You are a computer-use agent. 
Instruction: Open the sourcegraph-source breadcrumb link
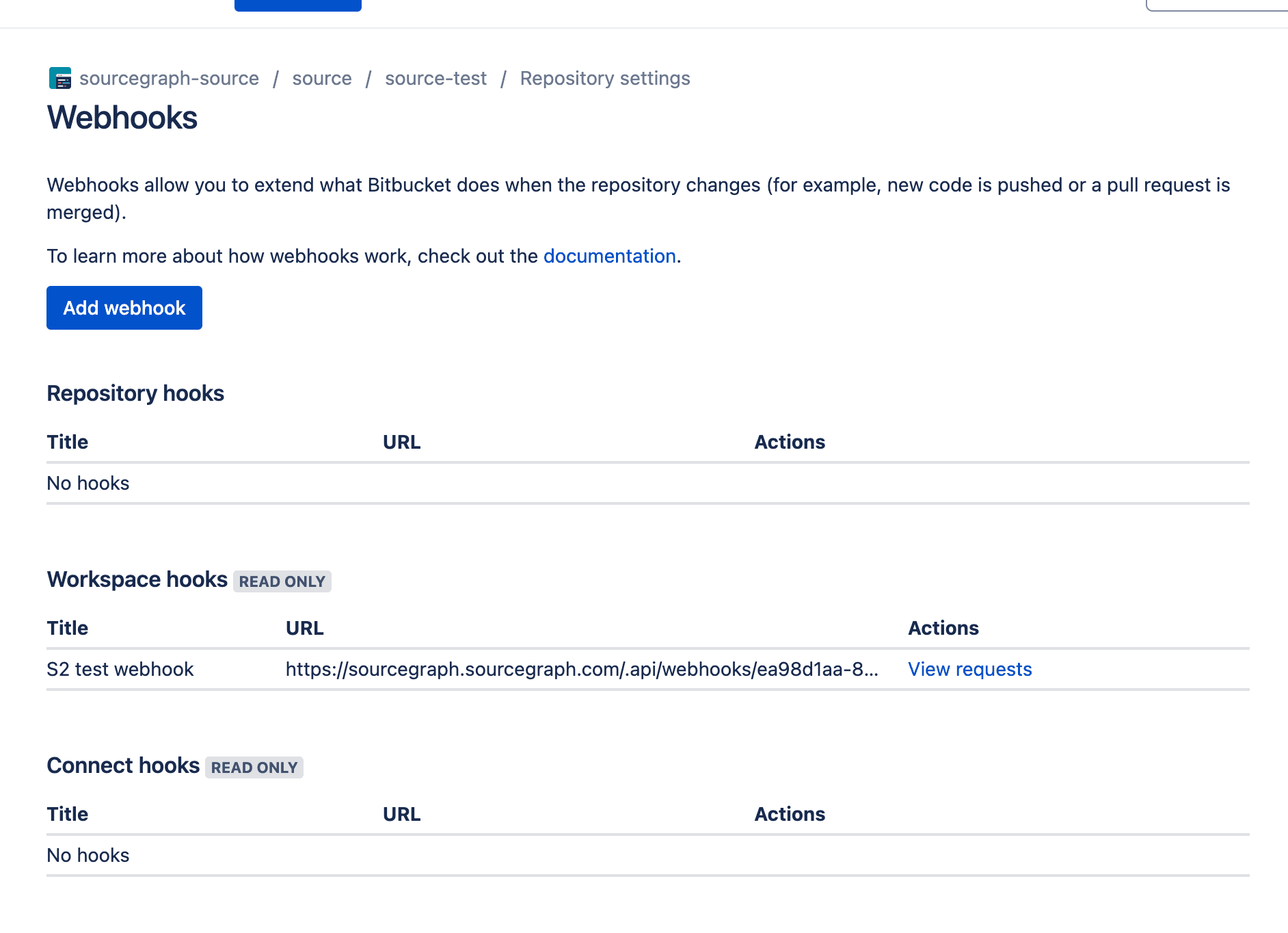(x=169, y=78)
